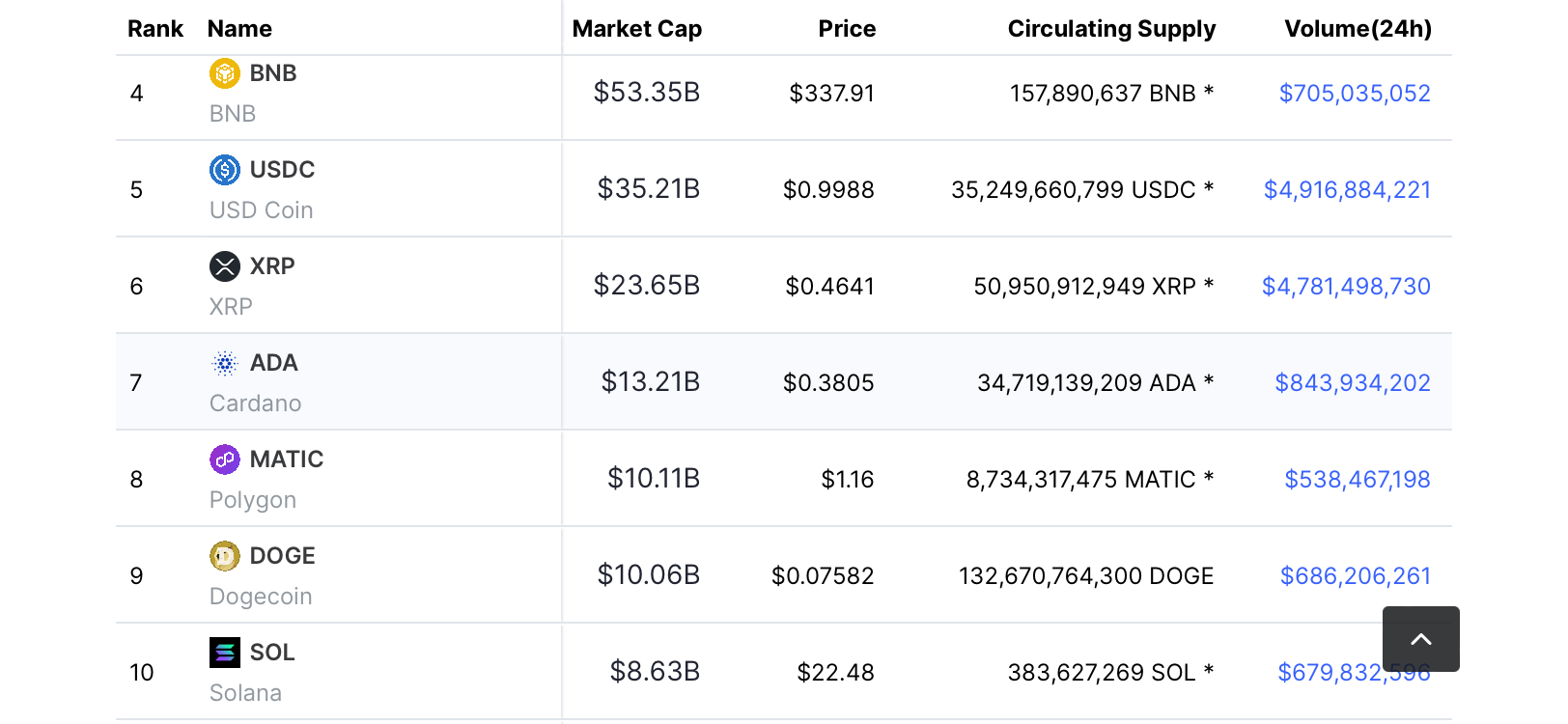
Task: Sort by Market Cap column header
Action: click(637, 29)
